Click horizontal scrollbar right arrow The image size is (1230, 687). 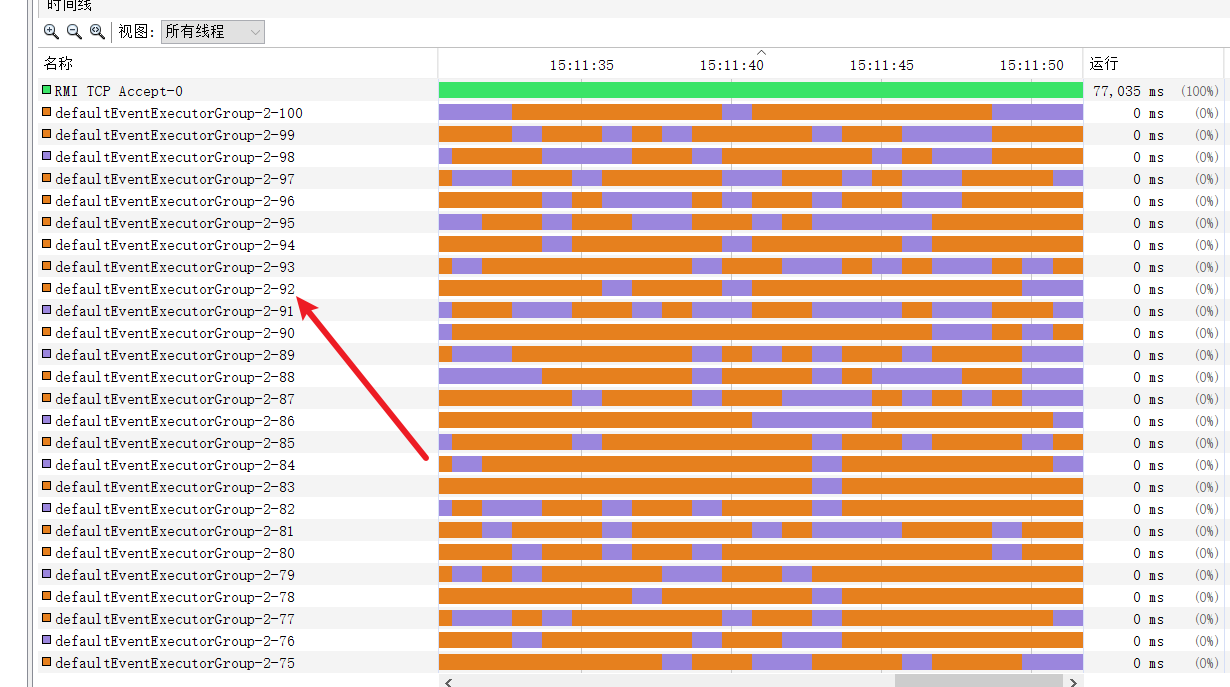[x=1073, y=681]
